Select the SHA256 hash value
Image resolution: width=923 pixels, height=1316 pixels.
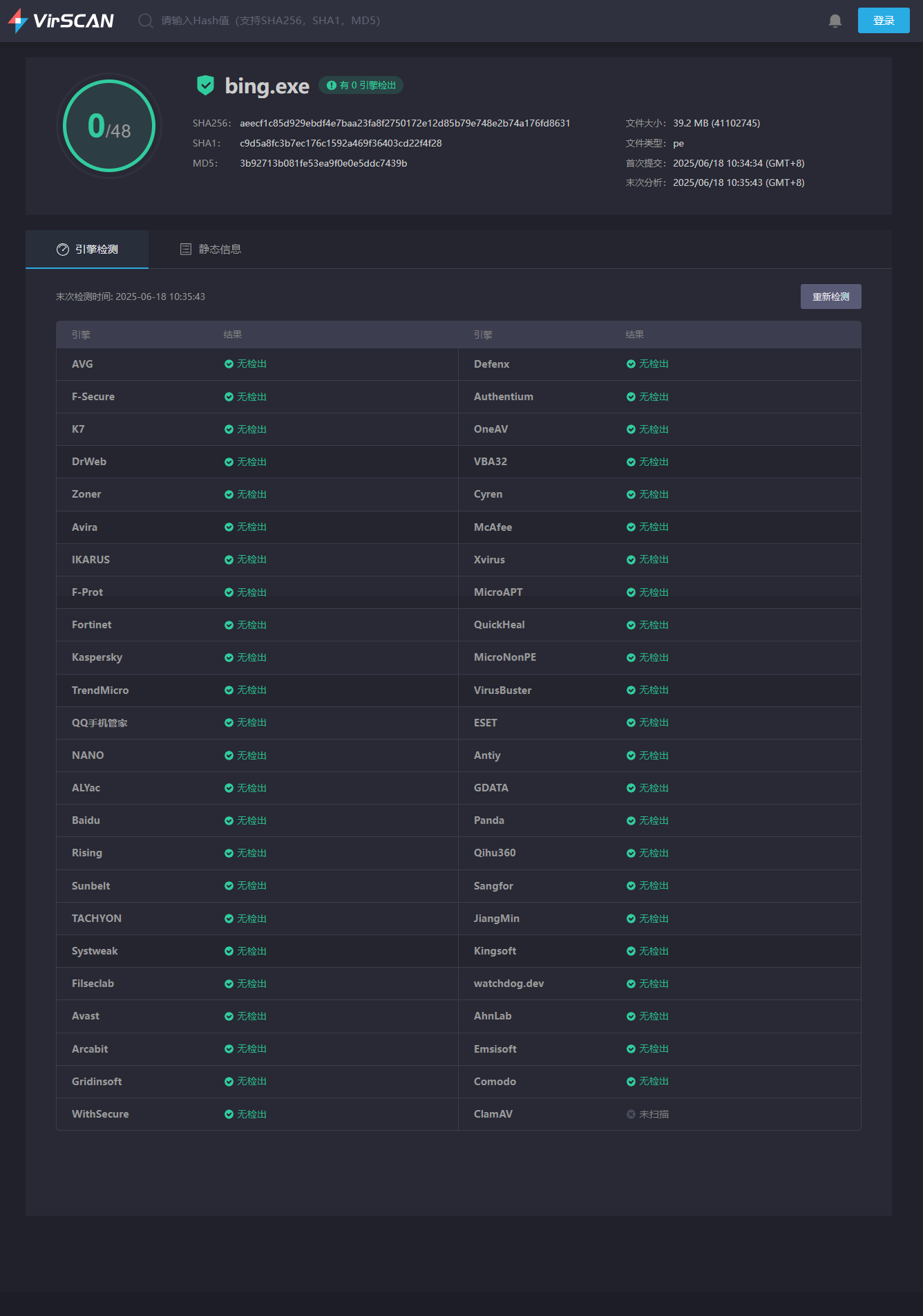[x=405, y=123]
